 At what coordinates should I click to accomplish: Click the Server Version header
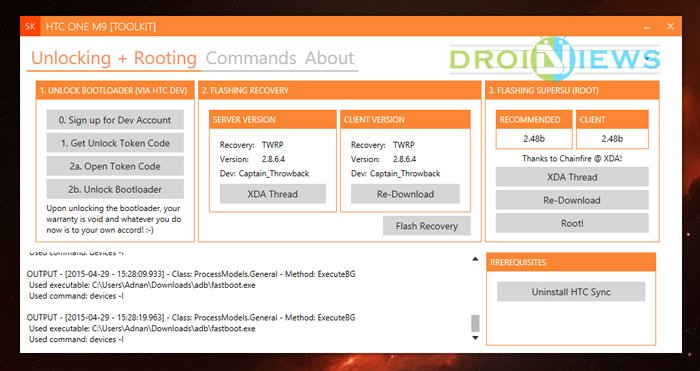pos(273,120)
